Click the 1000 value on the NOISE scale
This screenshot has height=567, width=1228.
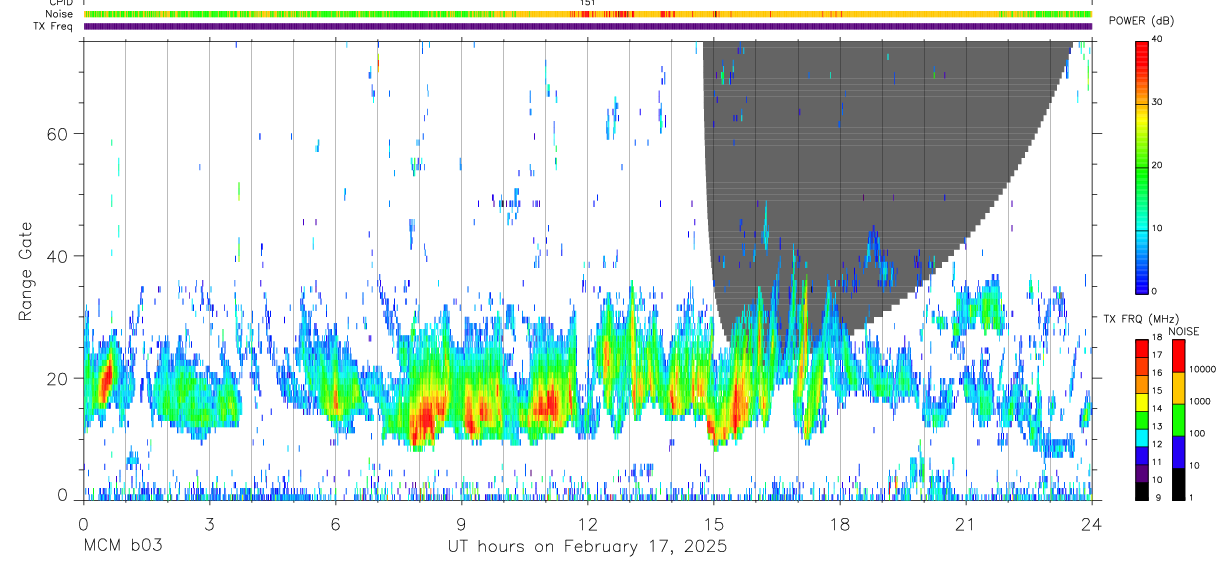point(1199,401)
